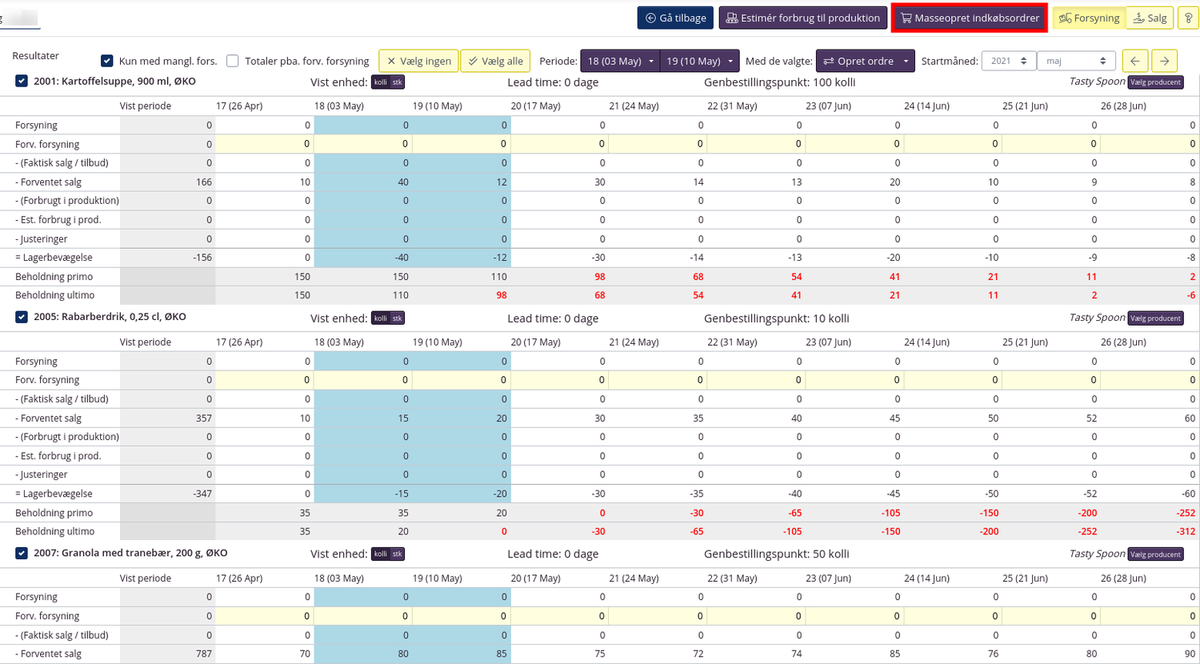This screenshot has width=1200, height=664.
Task: Switch to the Salg view tab
Action: (1149, 18)
